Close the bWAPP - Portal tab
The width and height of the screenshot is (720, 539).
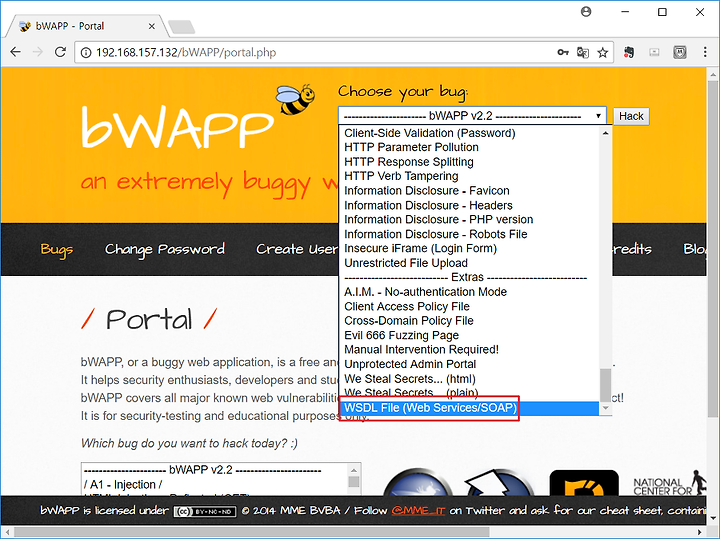(x=152, y=27)
